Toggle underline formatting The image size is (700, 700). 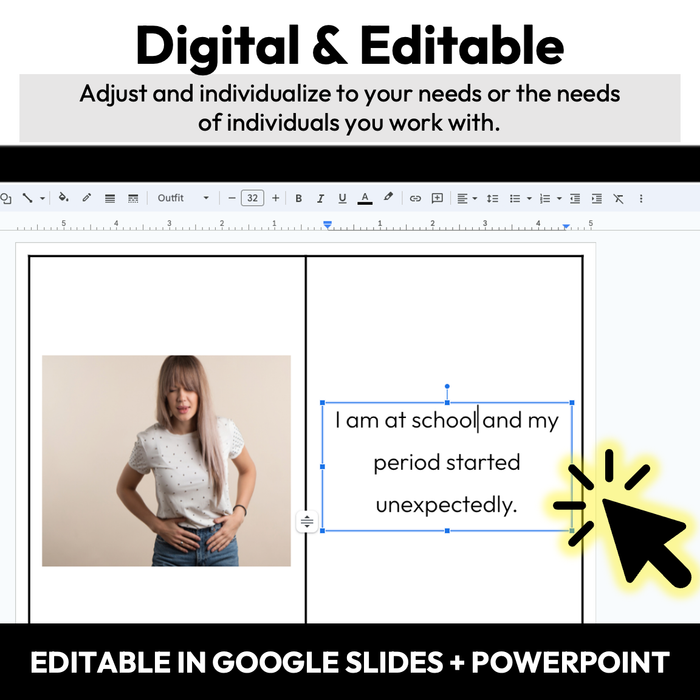(343, 198)
